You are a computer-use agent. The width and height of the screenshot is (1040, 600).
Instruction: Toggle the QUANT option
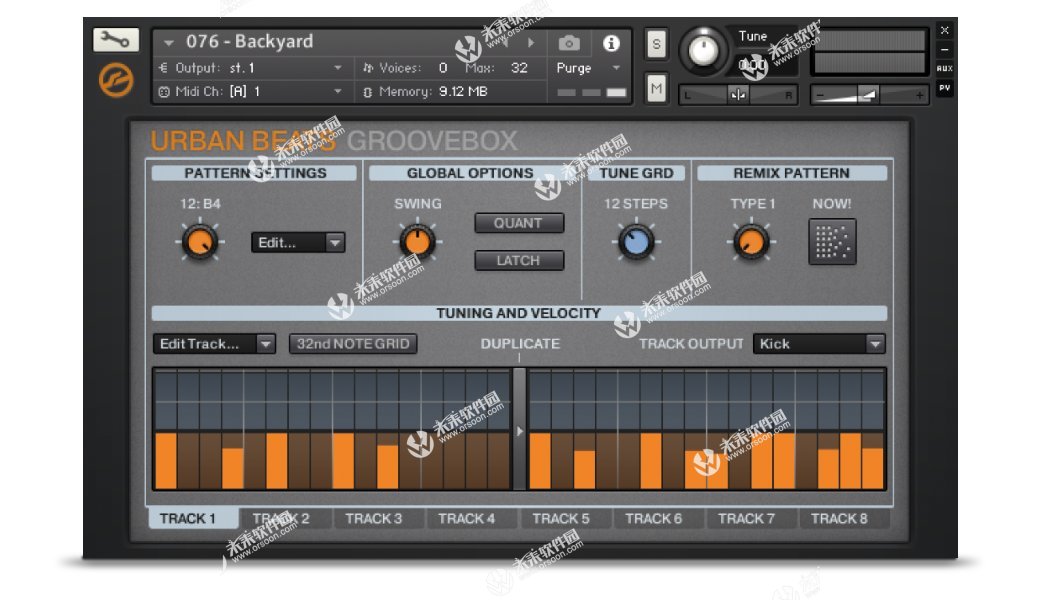(519, 223)
